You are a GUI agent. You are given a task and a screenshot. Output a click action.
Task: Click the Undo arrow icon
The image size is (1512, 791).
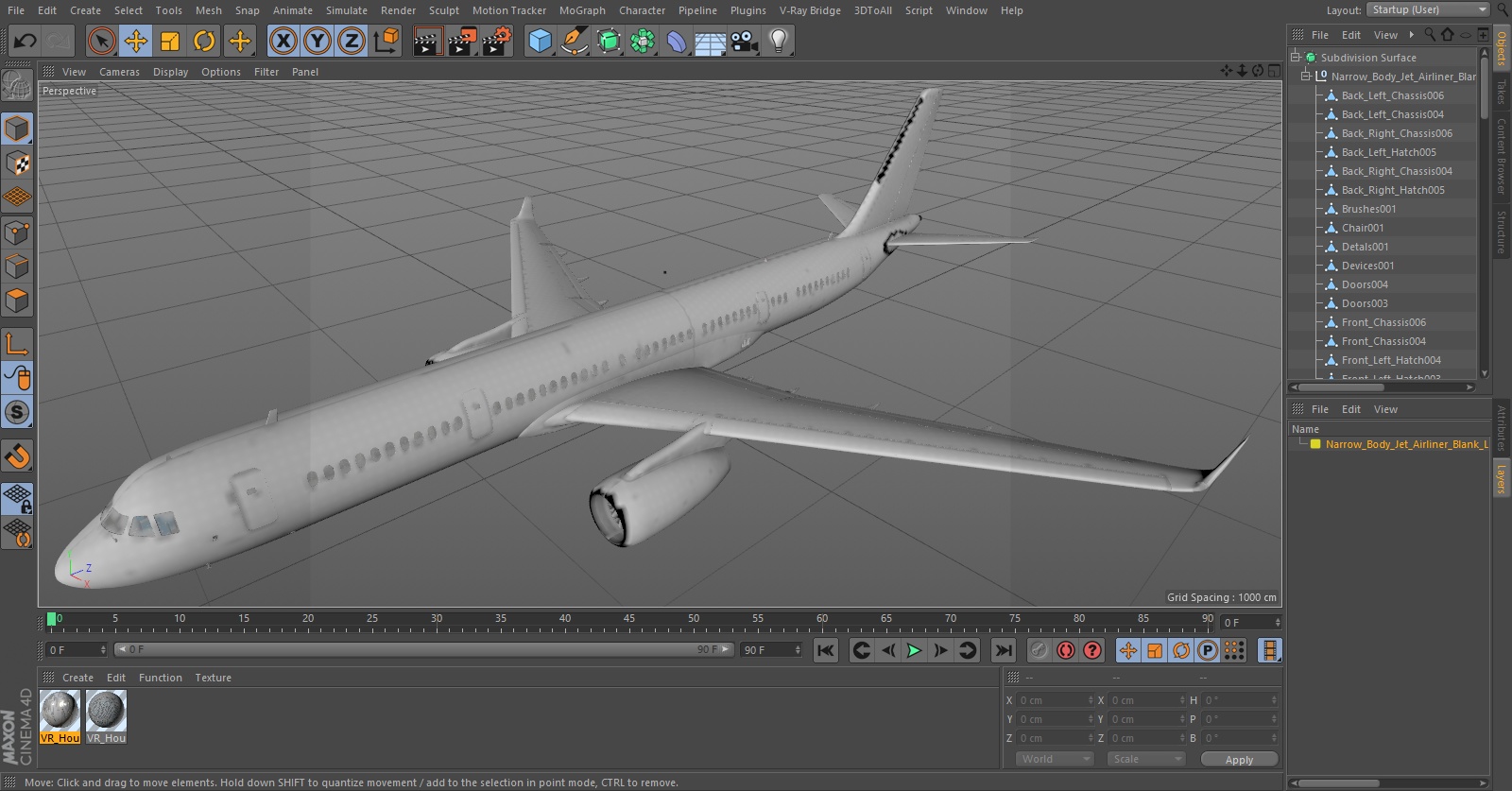tap(26, 41)
